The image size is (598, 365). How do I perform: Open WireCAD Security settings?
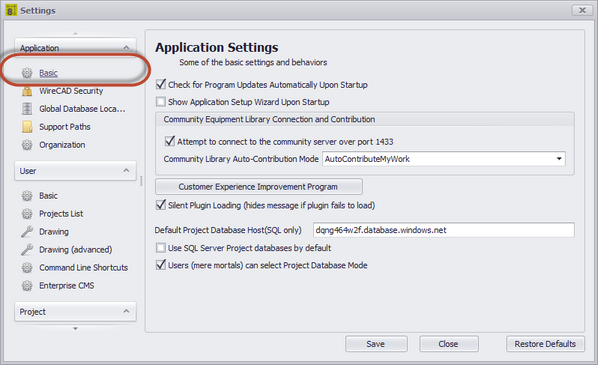(71, 91)
